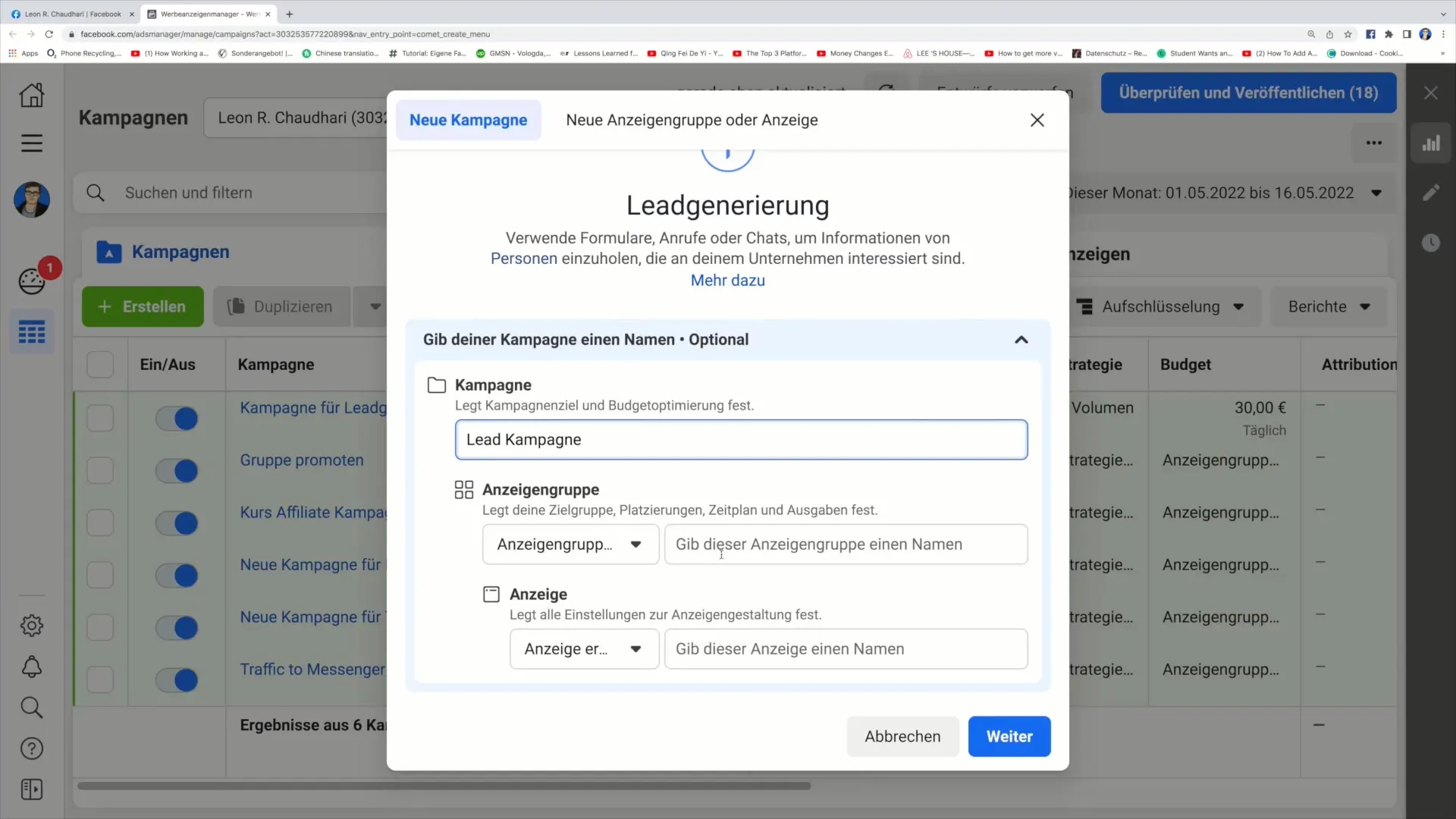The height and width of the screenshot is (819, 1456).
Task: Click the search magnifier in left sidebar
Action: coord(32,708)
